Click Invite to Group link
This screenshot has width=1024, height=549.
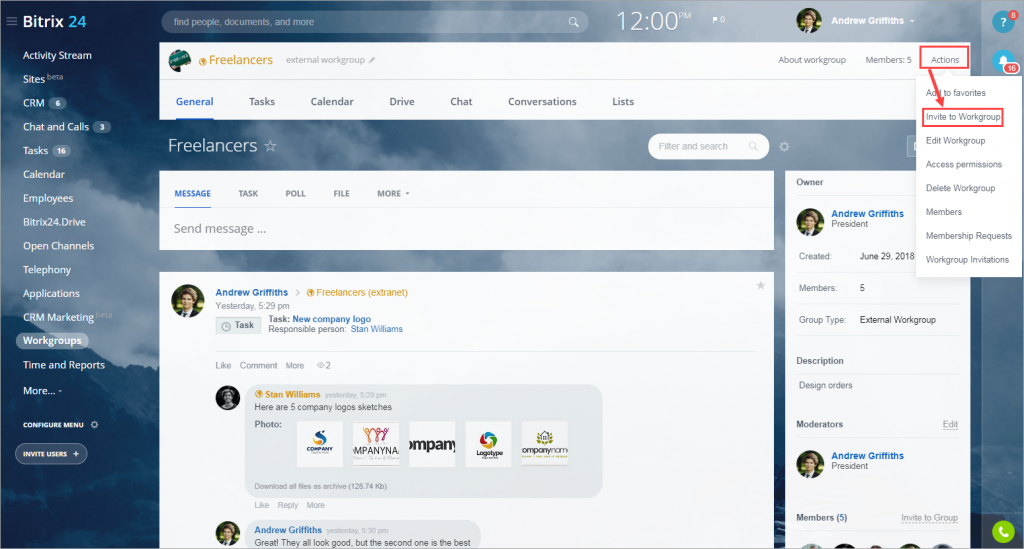coord(929,518)
